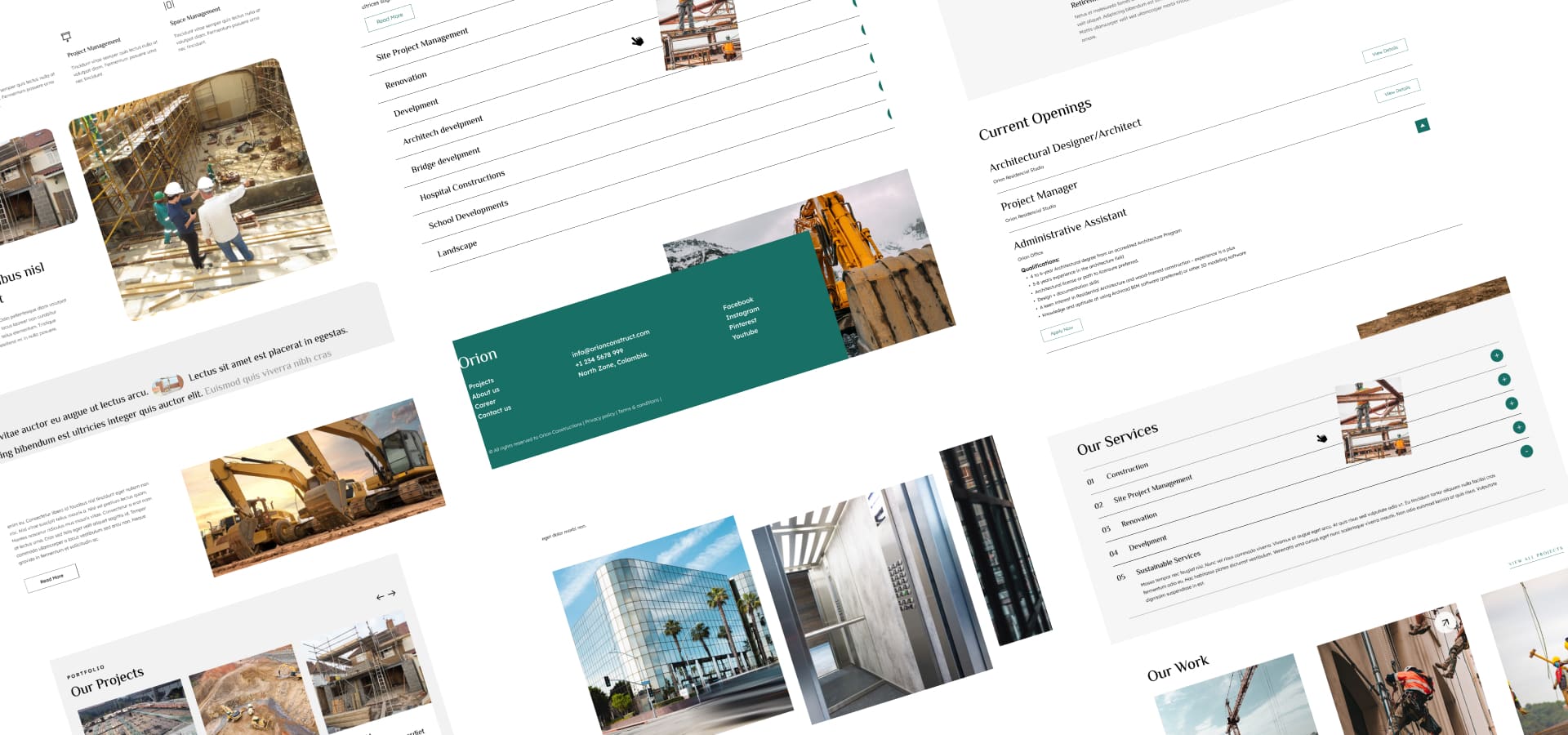The image size is (1568, 735).
Task: Expand the Construction service with its plus icon
Action: [x=1496, y=355]
